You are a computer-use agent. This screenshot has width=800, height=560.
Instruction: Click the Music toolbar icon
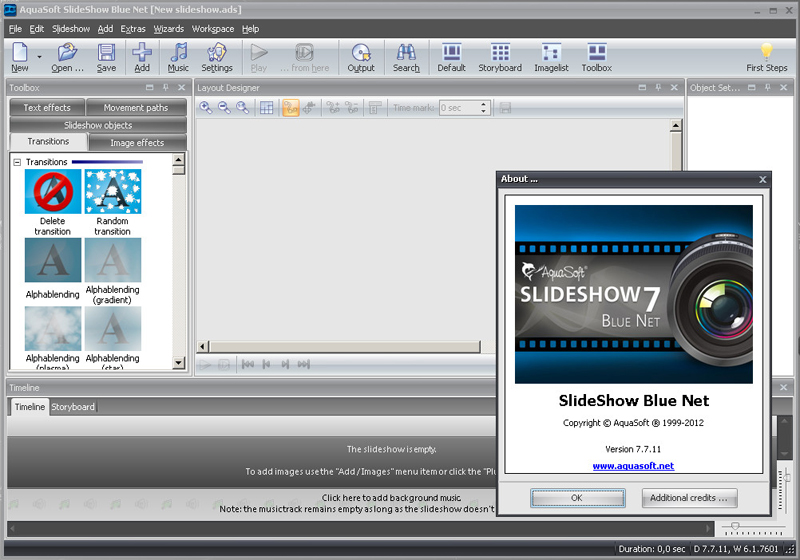tap(178, 56)
